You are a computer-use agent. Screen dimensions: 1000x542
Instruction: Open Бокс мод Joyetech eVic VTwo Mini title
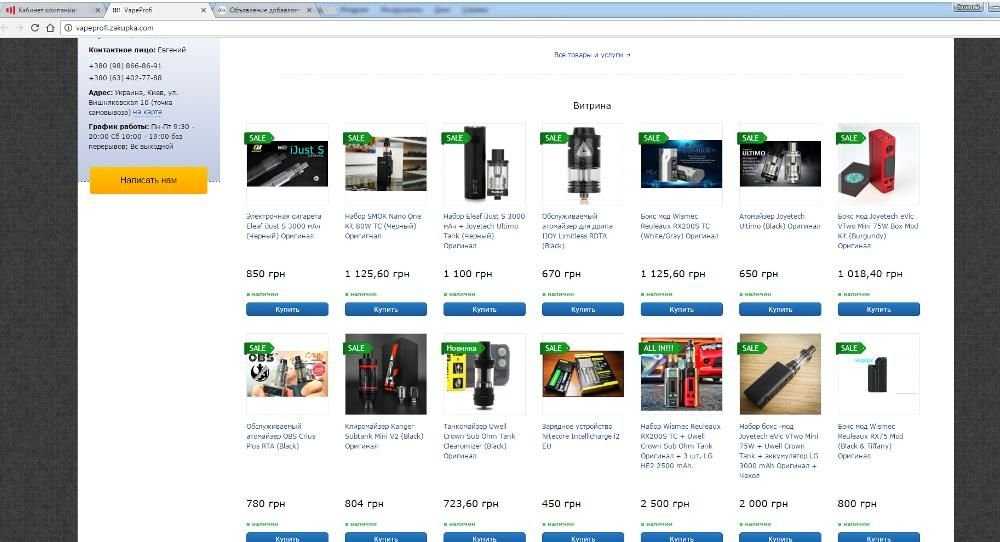click(878, 231)
